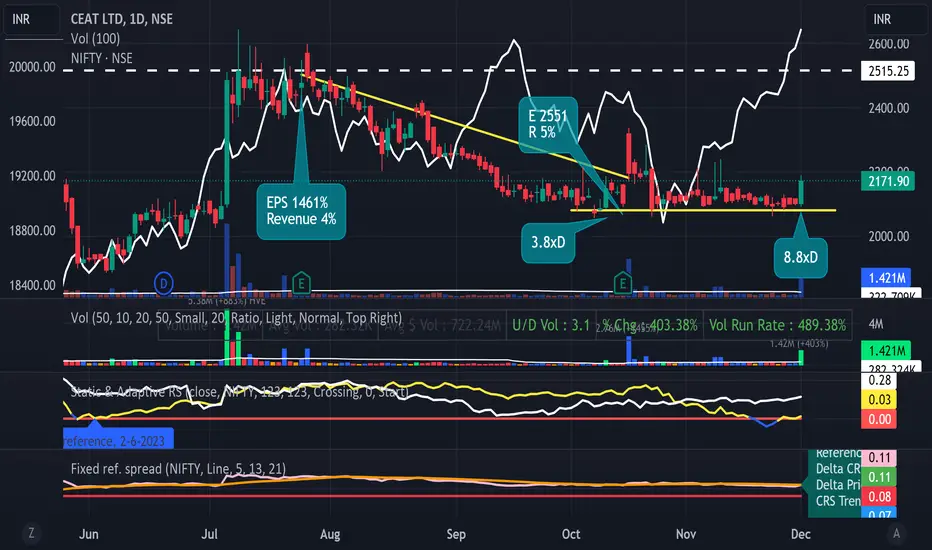932x550 pixels.
Task: Select the Vol (50, 10, 20...) indicator legend
Action: click(x=236, y=318)
